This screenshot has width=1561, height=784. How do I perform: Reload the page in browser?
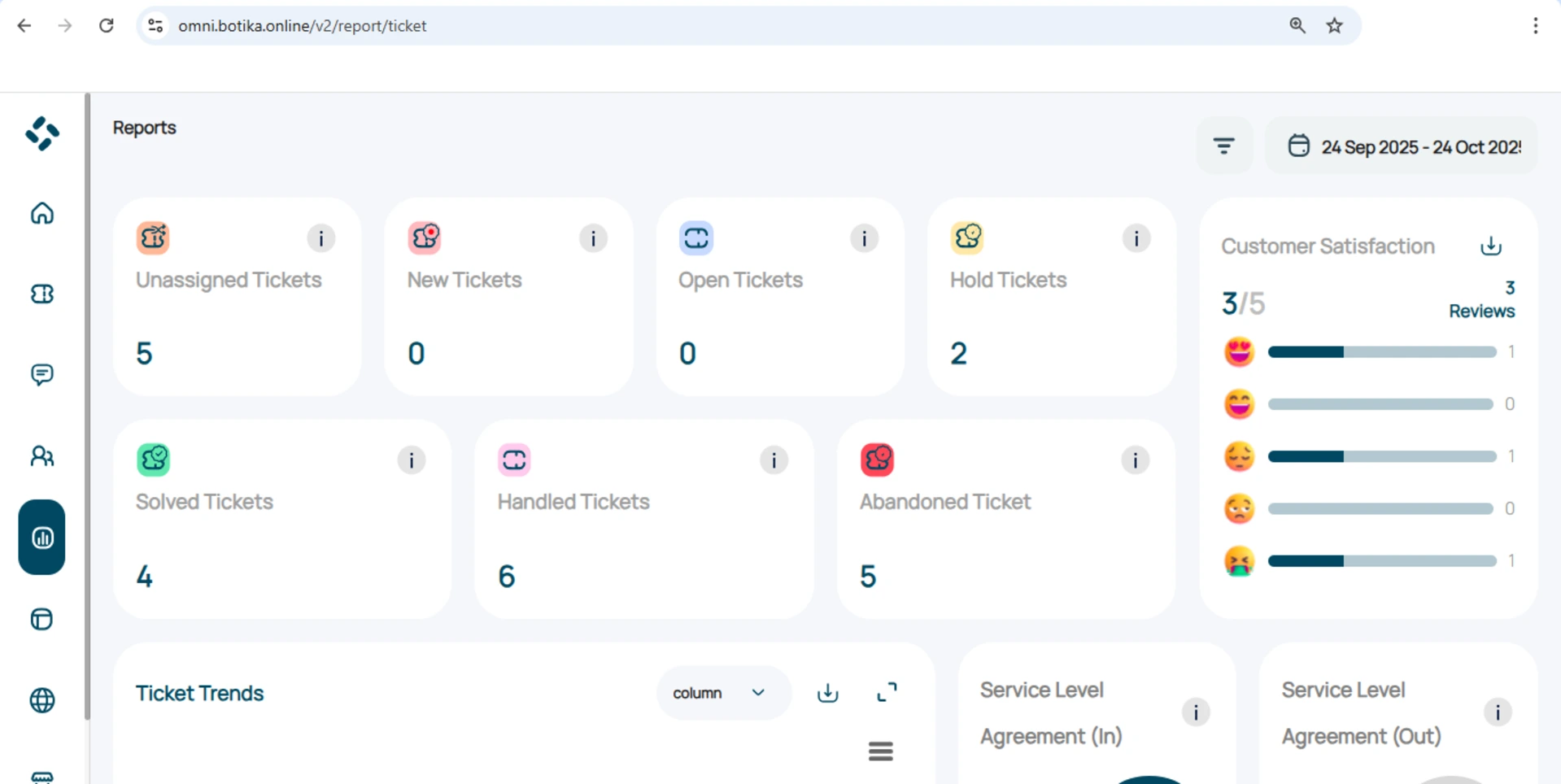click(x=107, y=26)
